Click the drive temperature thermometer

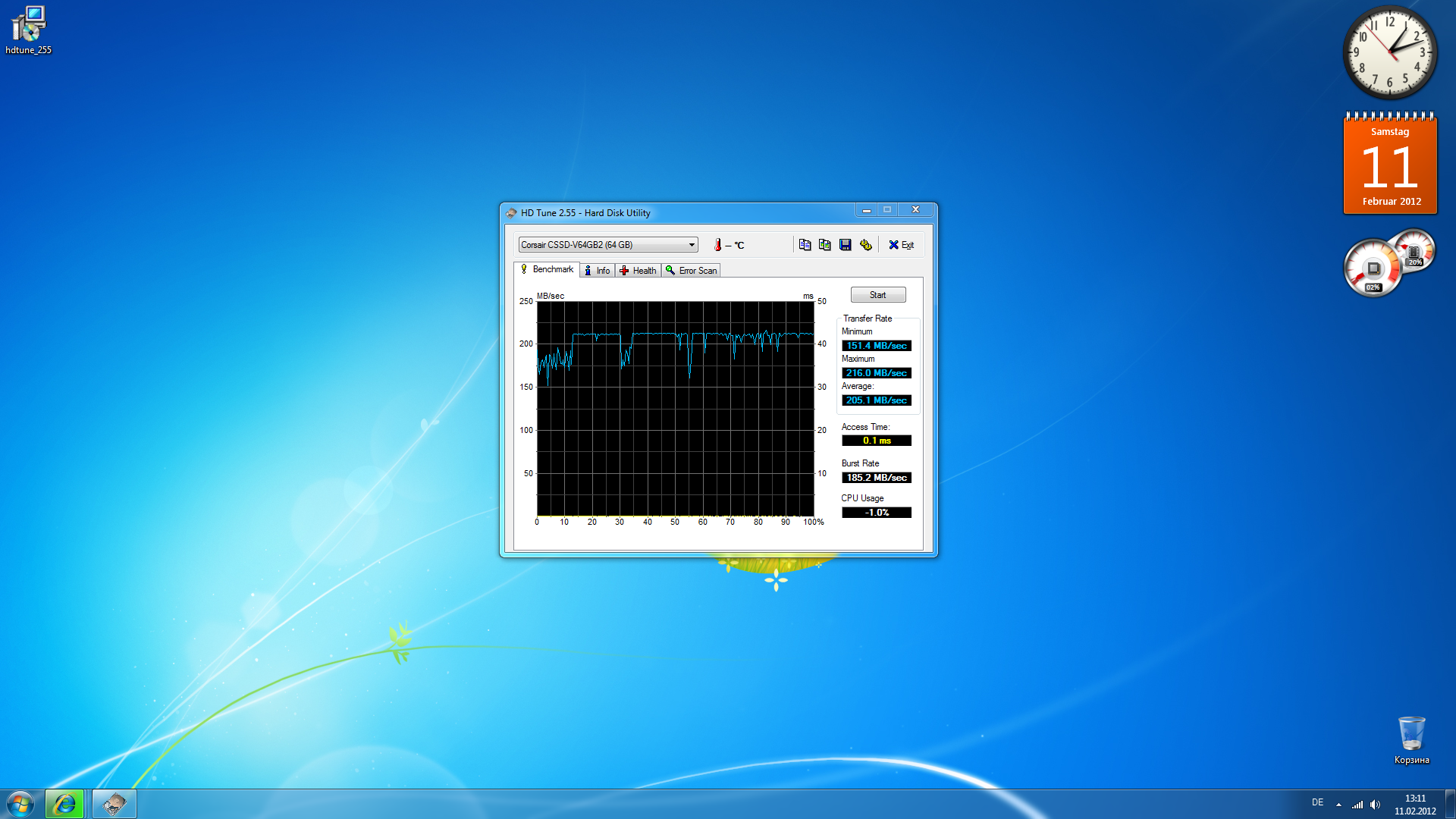(718, 245)
